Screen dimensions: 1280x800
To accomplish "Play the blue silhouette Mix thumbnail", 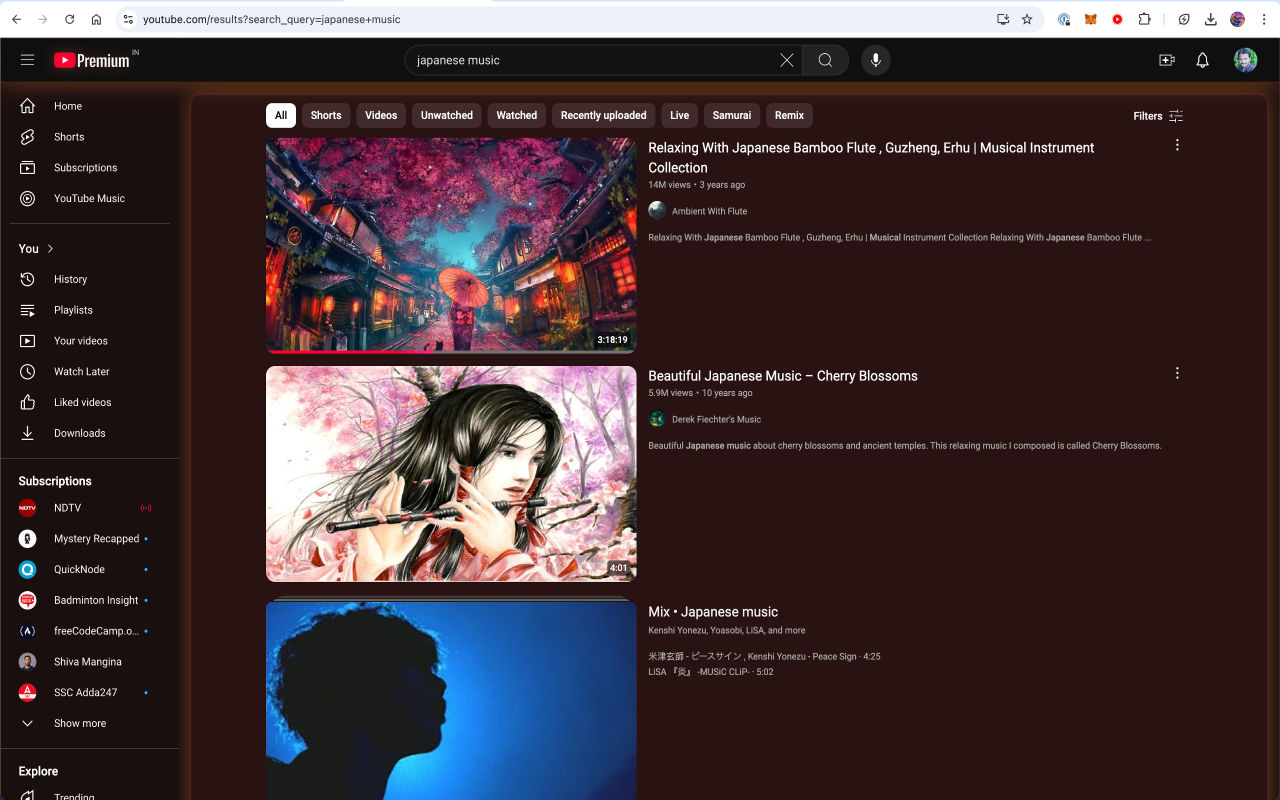I will pos(451,700).
